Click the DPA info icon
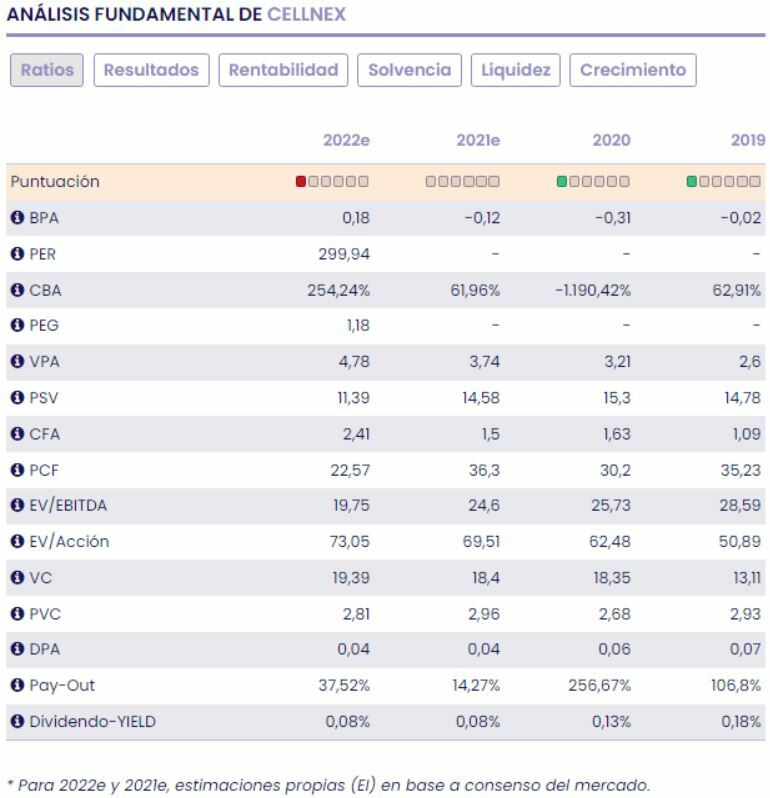The height and width of the screenshot is (798, 770). [16, 649]
